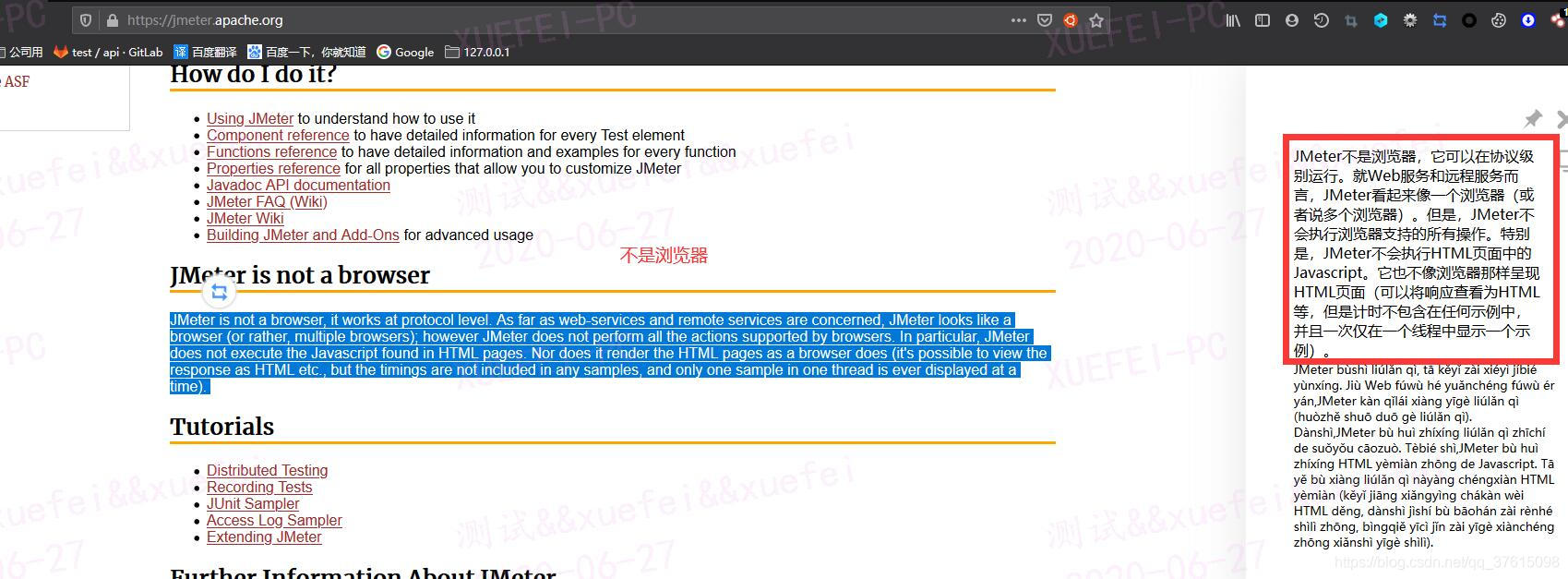Open the Firefox account avatar icon

[x=1292, y=20]
